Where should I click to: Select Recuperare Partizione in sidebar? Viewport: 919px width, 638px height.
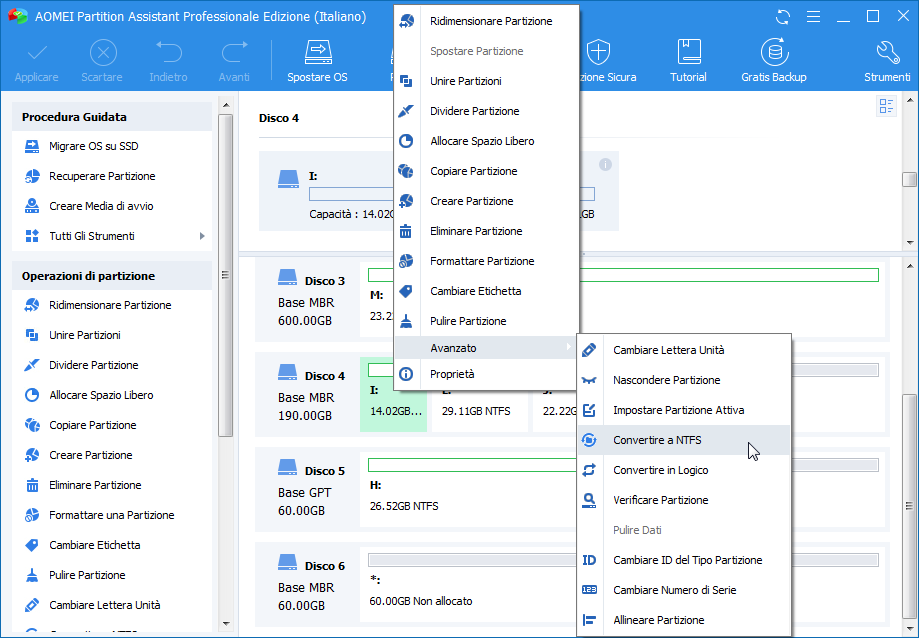(101, 176)
